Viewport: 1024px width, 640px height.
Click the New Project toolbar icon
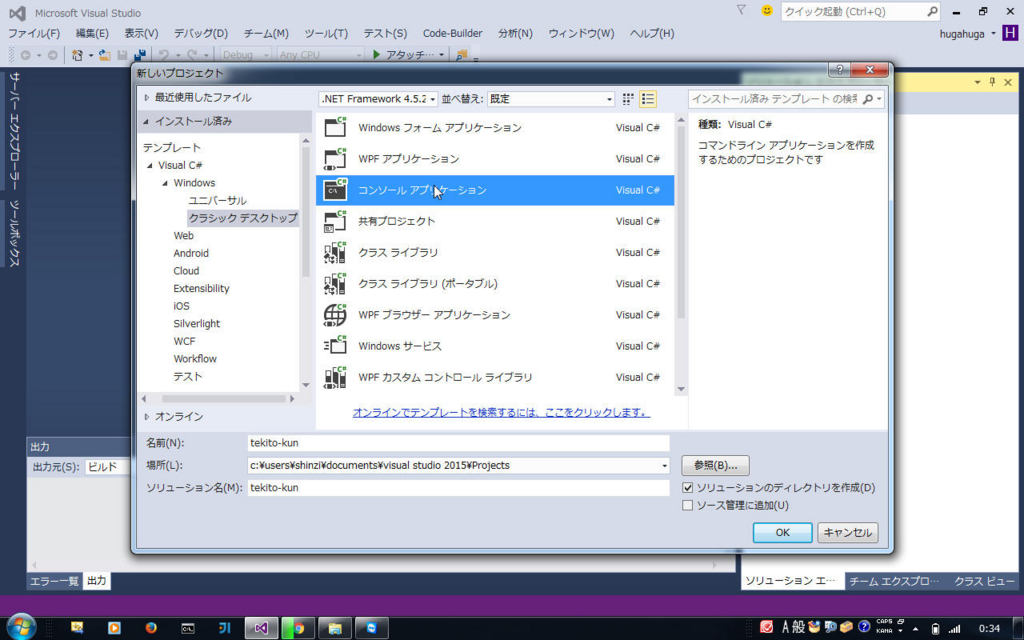(78, 56)
